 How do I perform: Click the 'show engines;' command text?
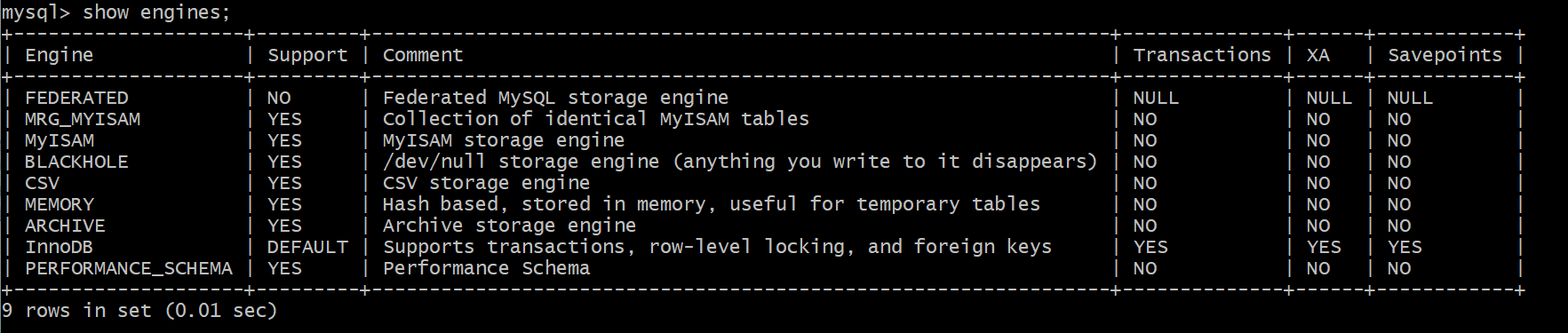tap(156, 13)
